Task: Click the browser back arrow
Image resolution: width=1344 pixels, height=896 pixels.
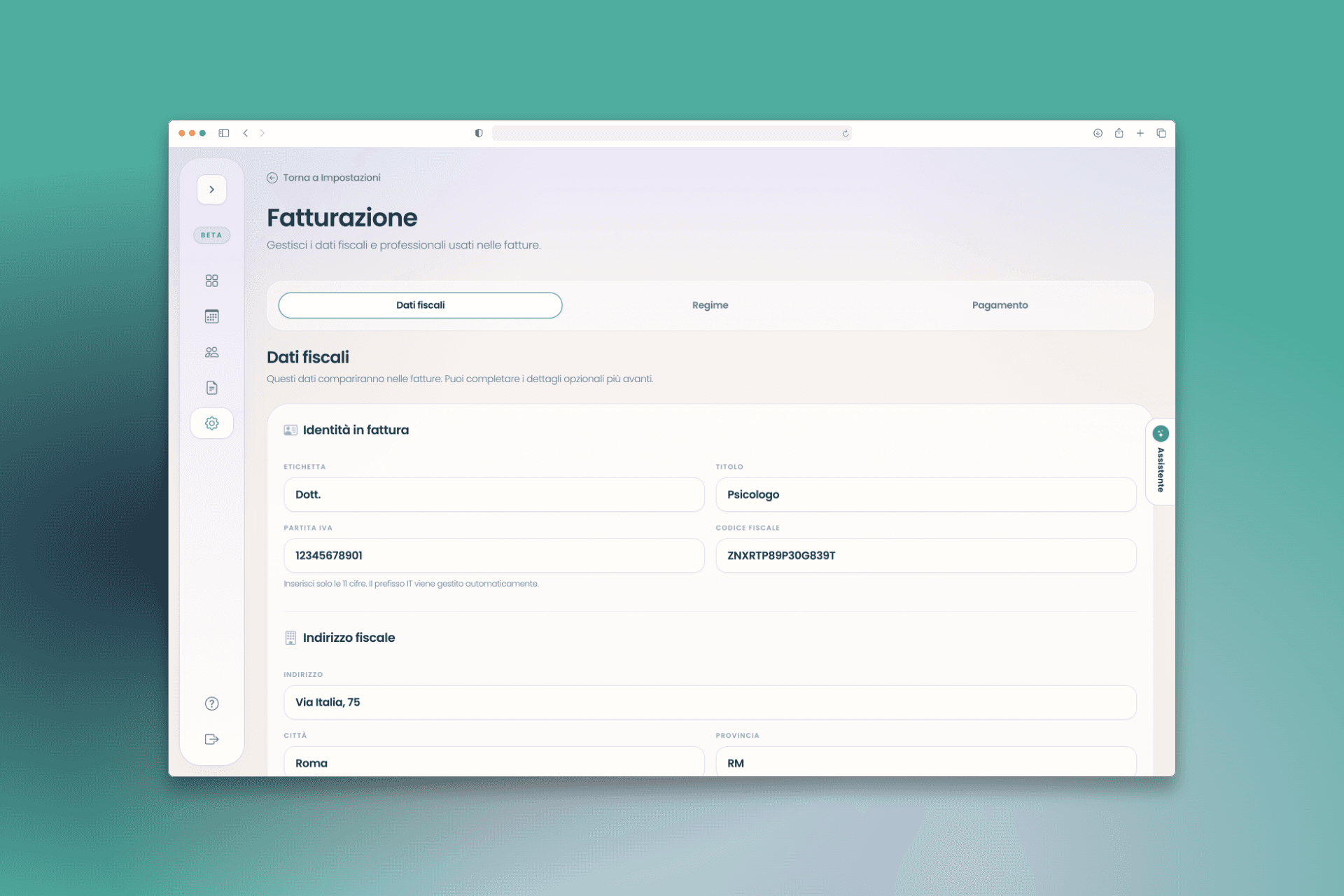Action: point(246,133)
